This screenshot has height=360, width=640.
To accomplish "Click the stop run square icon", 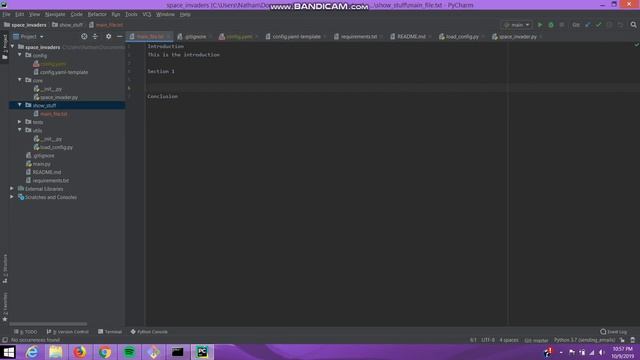I will [562, 25].
